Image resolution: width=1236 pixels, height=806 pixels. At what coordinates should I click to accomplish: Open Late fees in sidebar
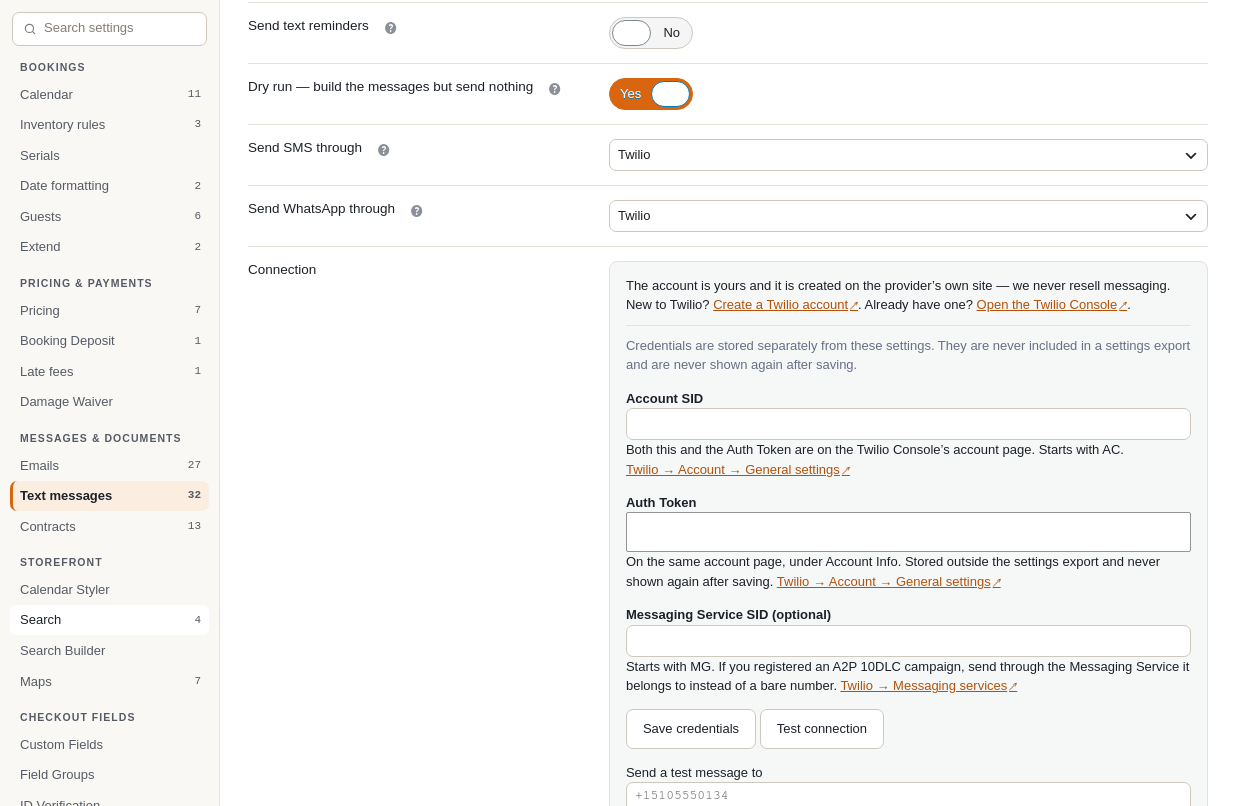click(110, 372)
